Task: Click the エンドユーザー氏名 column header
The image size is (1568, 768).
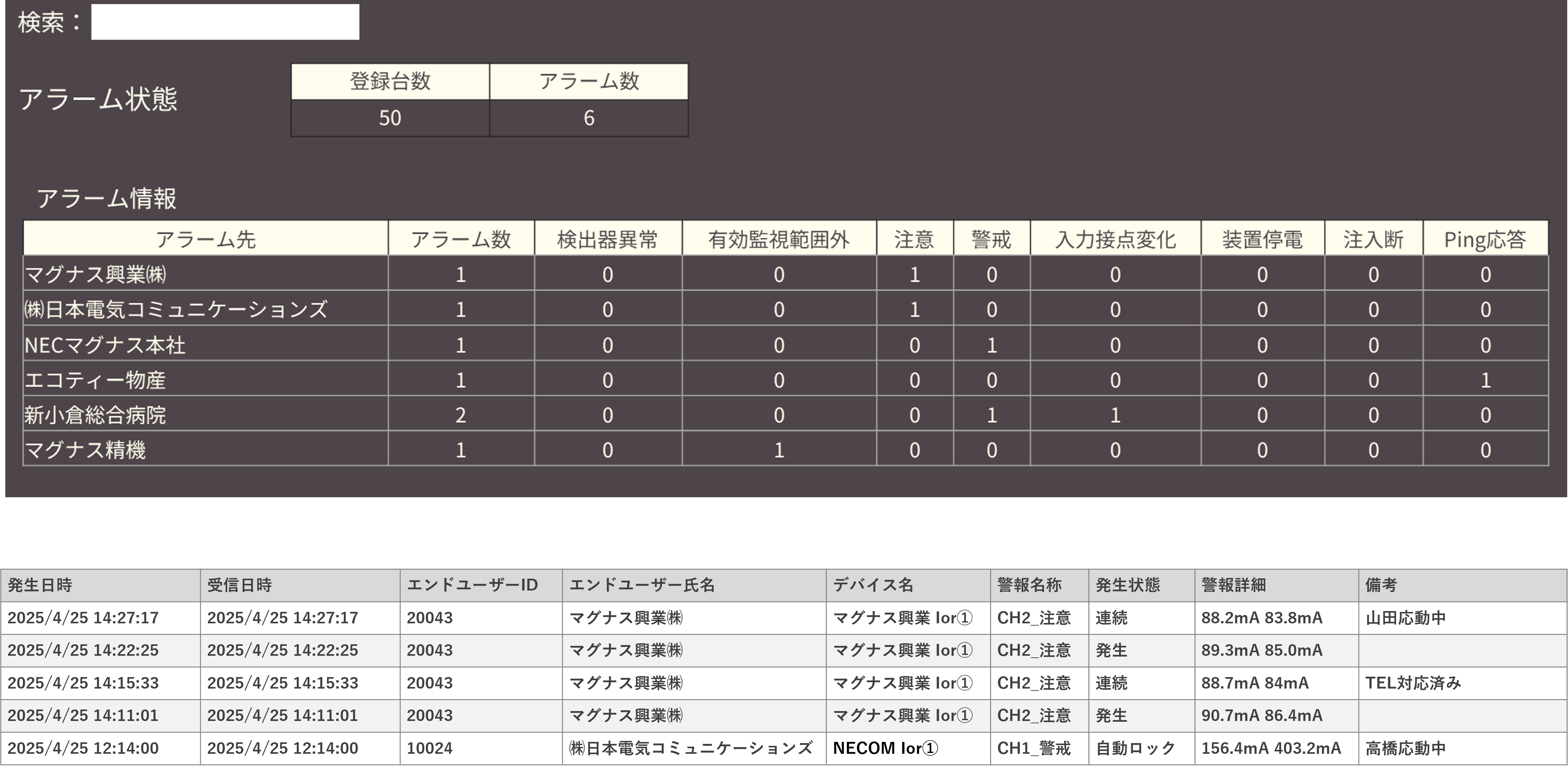Action: [694, 585]
